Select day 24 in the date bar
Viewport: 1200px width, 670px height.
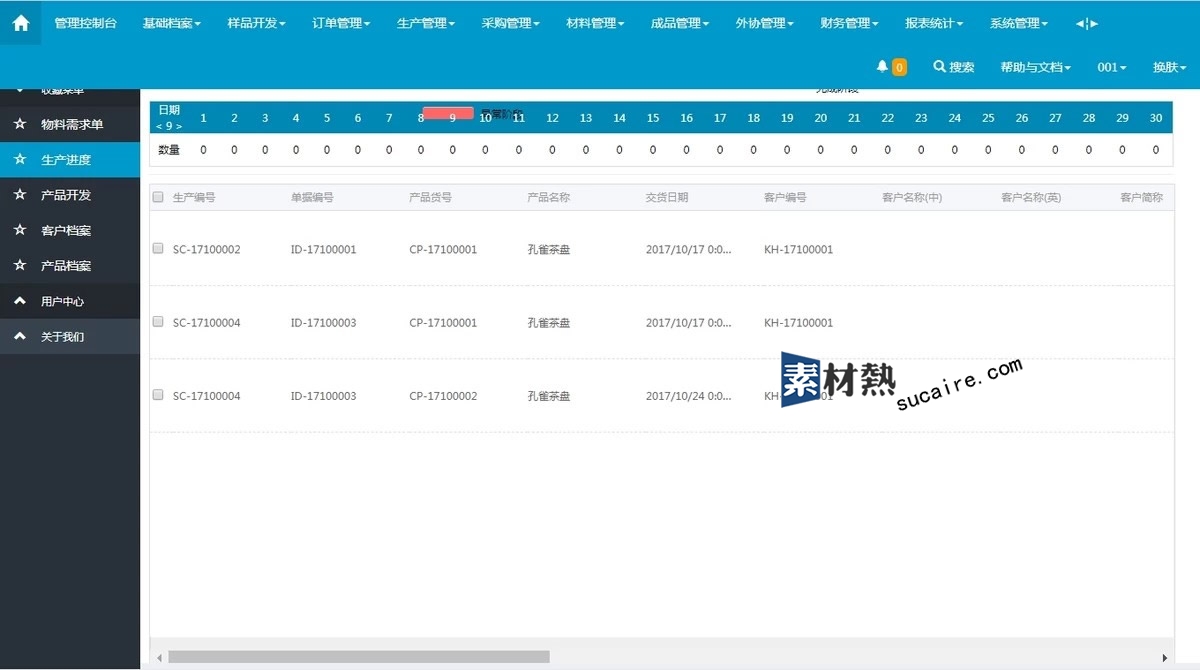point(955,118)
